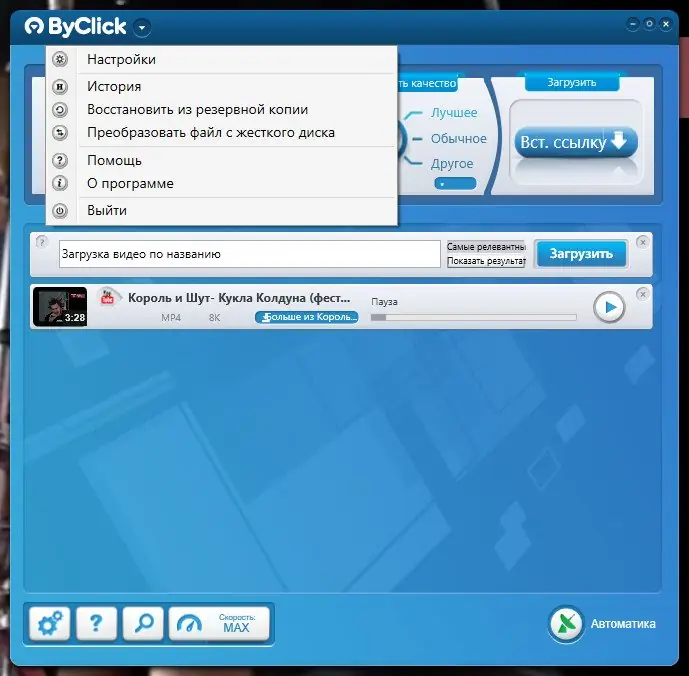Click the О программе info icon
This screenshot has width=689, height=676.
click(x=60, y=183)
